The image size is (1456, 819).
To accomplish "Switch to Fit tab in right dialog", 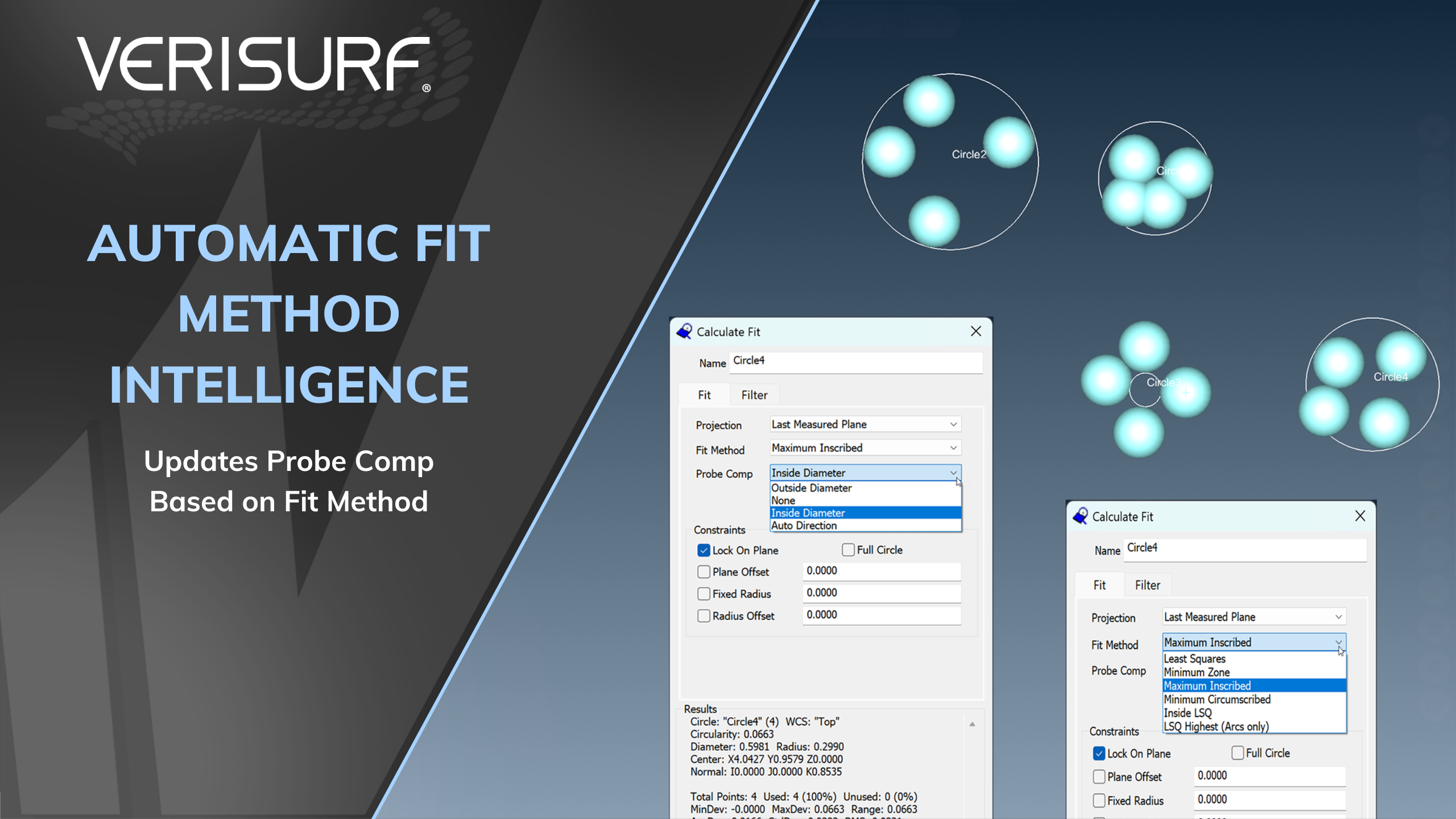I will (x=1099, y=585).
